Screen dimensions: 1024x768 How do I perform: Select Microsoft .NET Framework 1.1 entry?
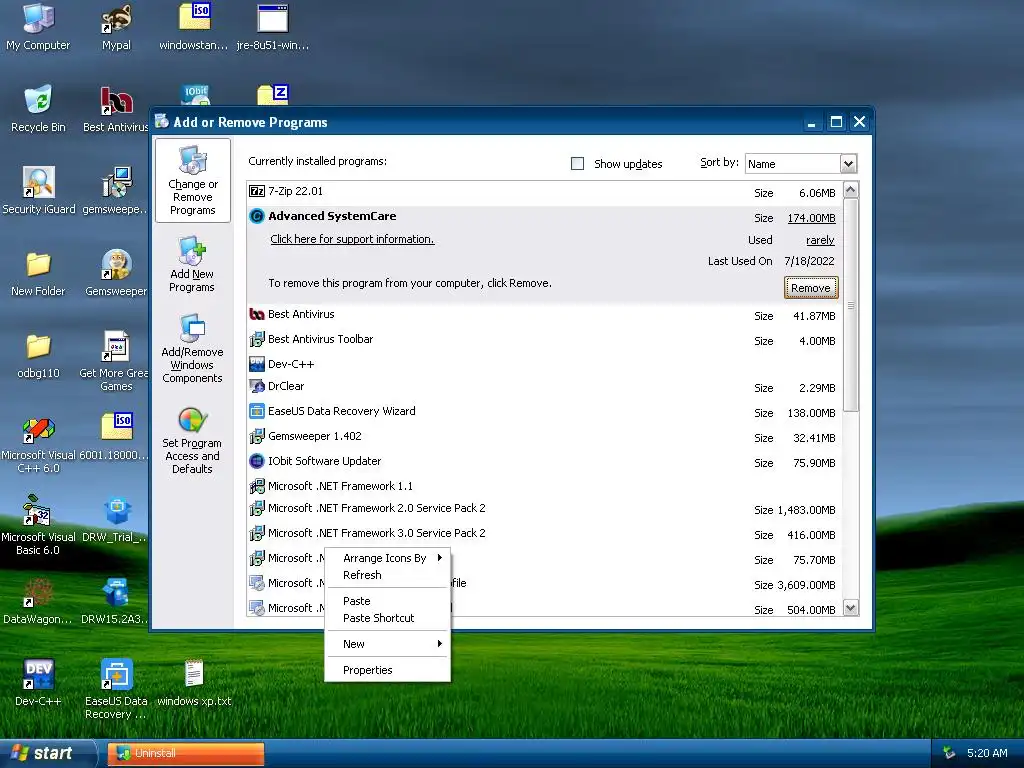coord(545,486)
